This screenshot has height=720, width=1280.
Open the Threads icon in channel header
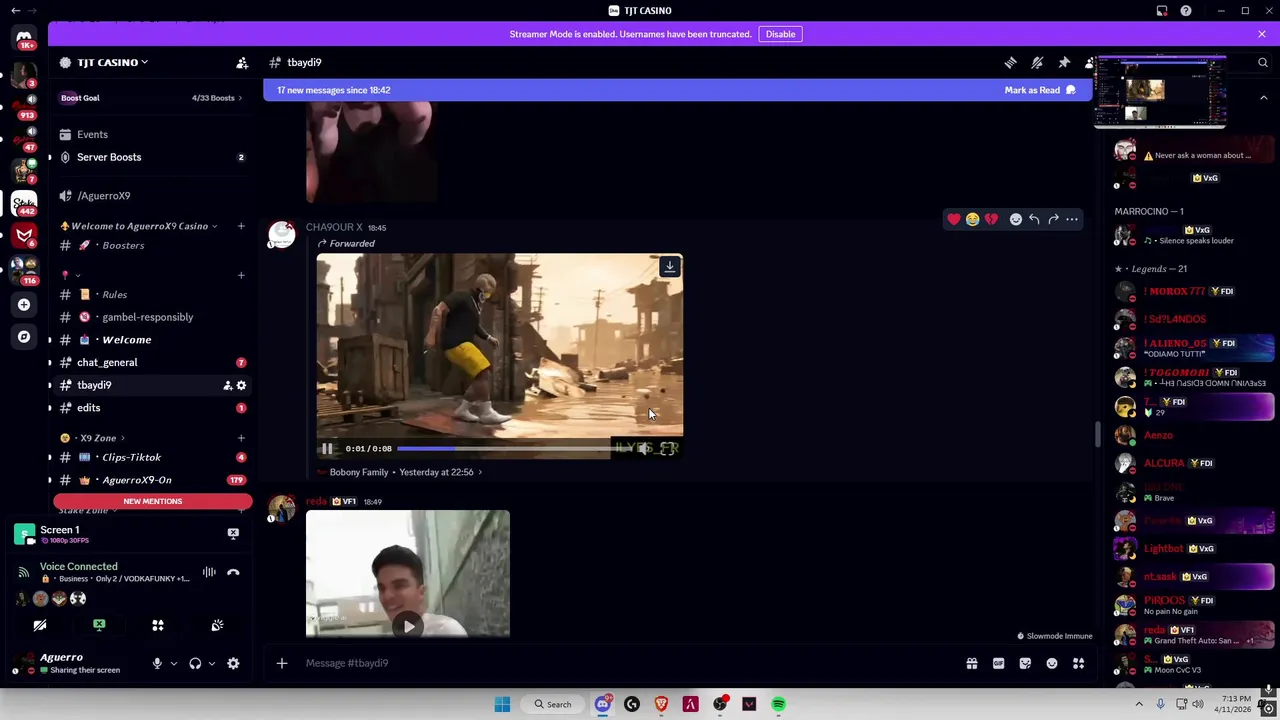pyautogui.click(x=1010, y=62)
